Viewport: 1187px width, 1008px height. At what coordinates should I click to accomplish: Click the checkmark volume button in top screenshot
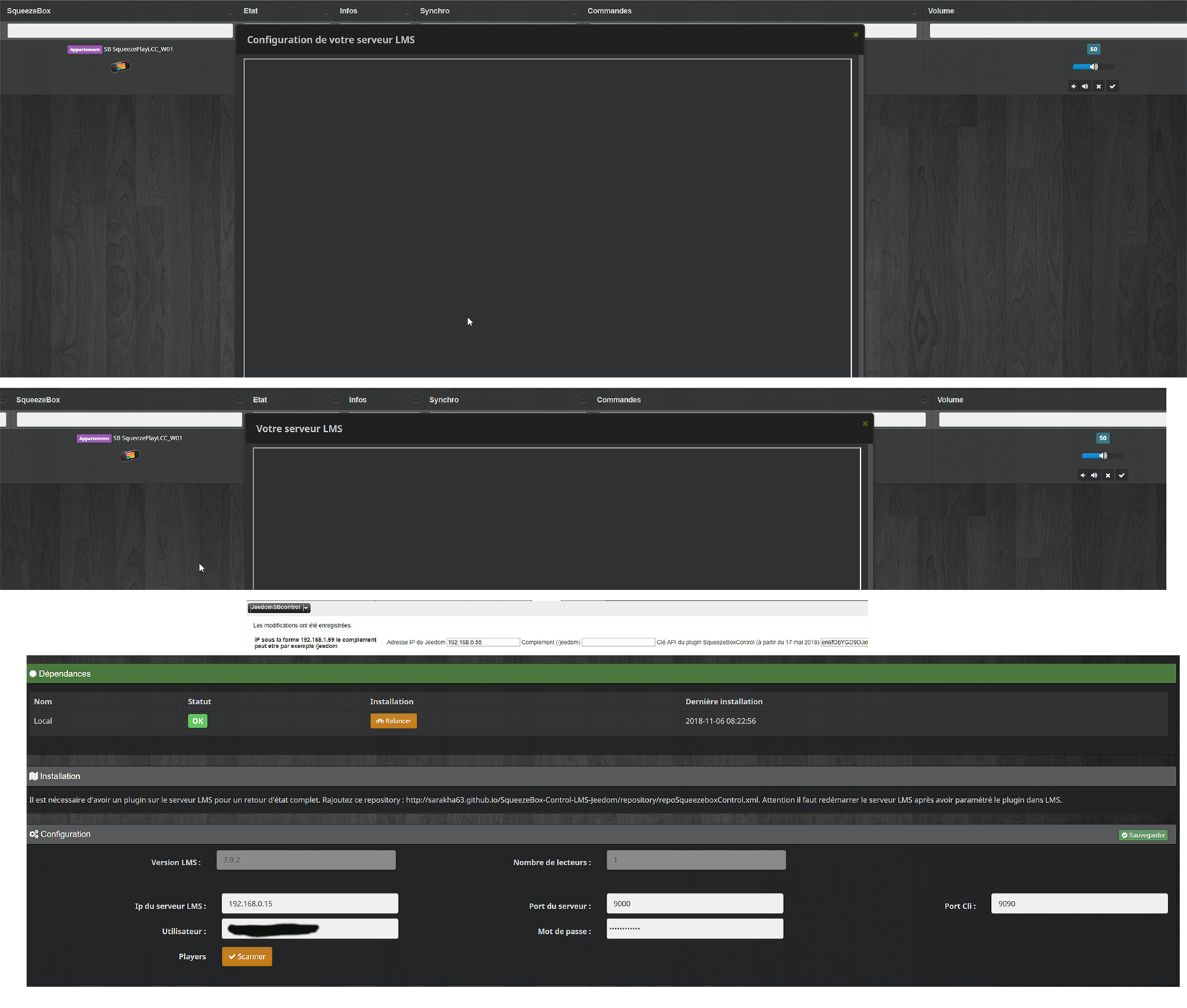(x=1113, y=87)
